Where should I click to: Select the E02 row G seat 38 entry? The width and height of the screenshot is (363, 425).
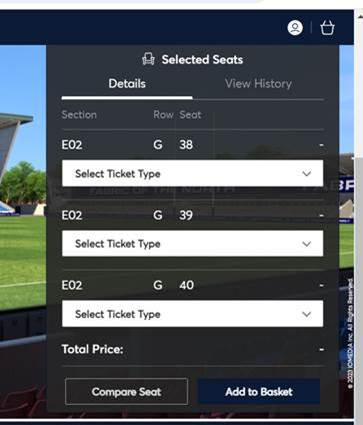point(192,145)
